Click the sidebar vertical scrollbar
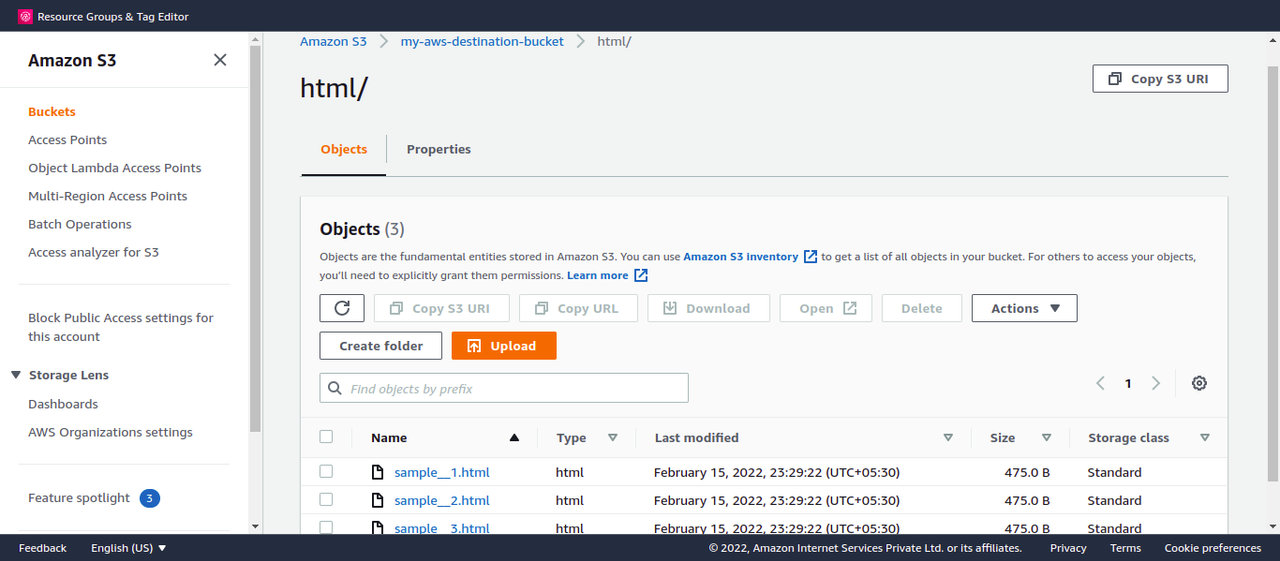The height and width of the screenshot is (561, 1280). (x=256, y=238)
